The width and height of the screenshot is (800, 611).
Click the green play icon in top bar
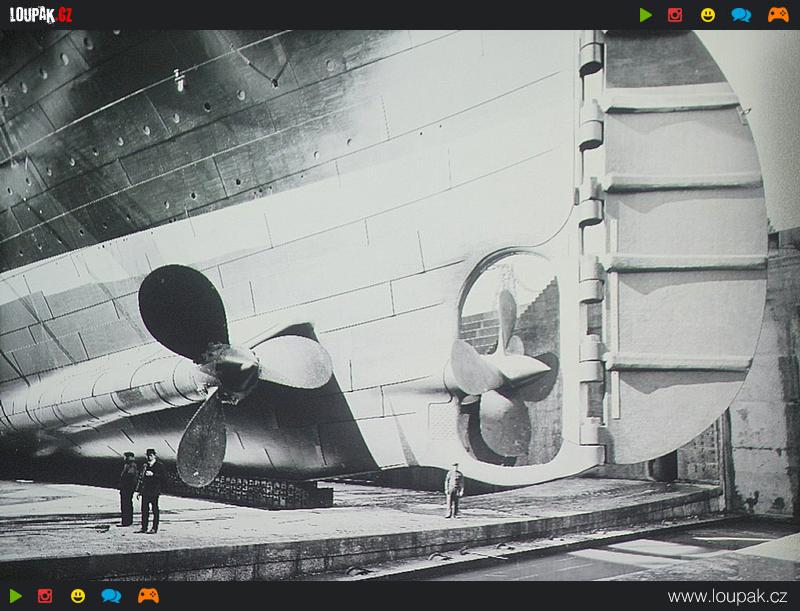tap(646, 15)
